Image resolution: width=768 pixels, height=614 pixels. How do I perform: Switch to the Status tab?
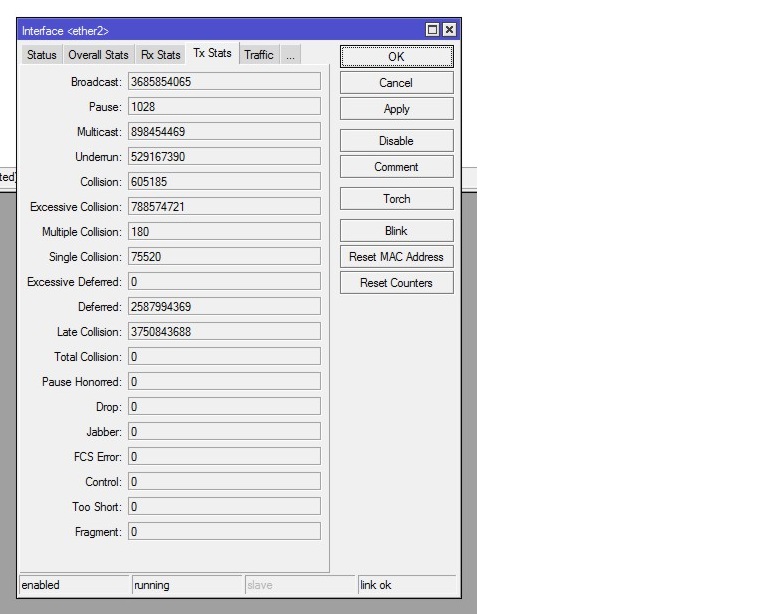pyautogui.click(x=41, y=55)
